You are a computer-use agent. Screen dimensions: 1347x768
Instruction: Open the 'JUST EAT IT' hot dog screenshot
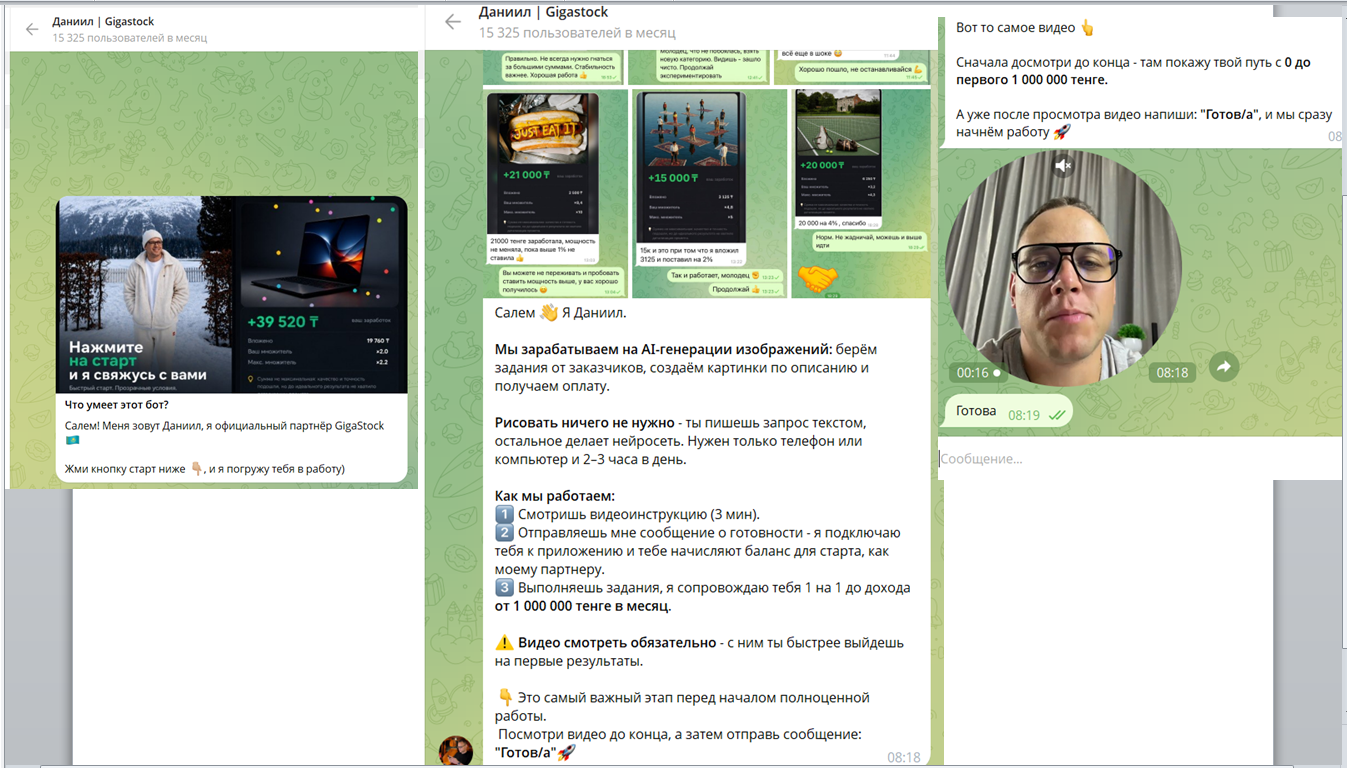[543, 162]
